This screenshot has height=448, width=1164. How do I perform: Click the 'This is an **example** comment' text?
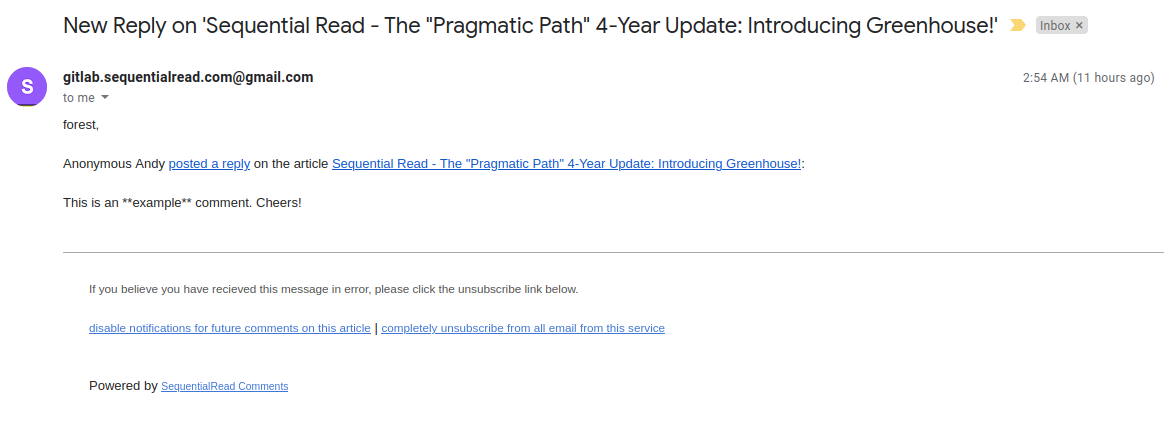coord(182,202)
